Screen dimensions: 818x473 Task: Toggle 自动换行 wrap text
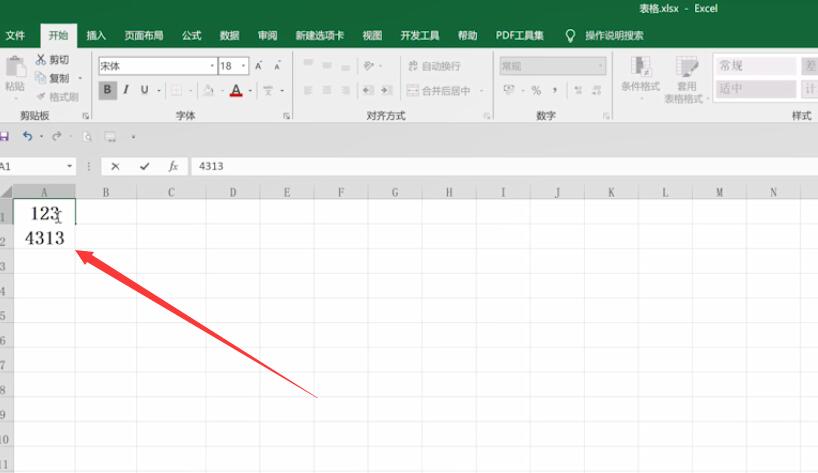pos(434,66)
